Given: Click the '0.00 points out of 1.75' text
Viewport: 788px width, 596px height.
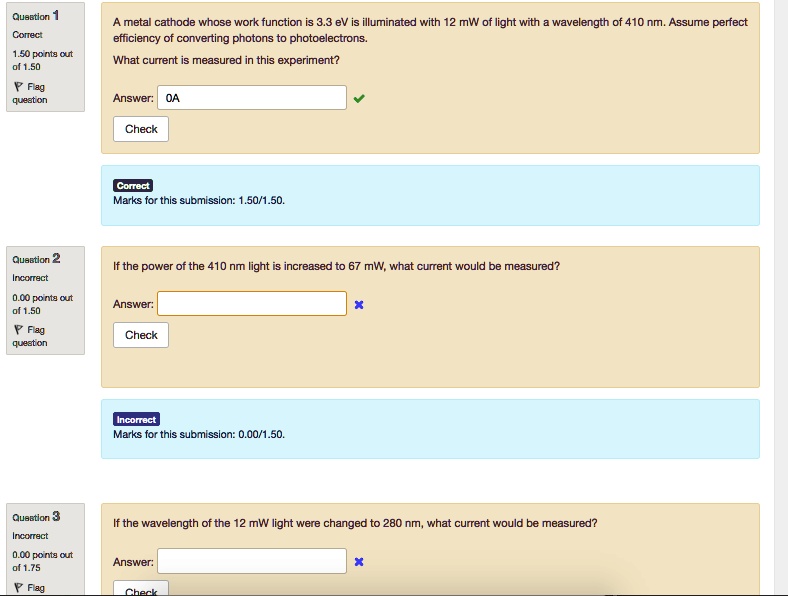Looking at the screenshot, I should coord(42,561).
